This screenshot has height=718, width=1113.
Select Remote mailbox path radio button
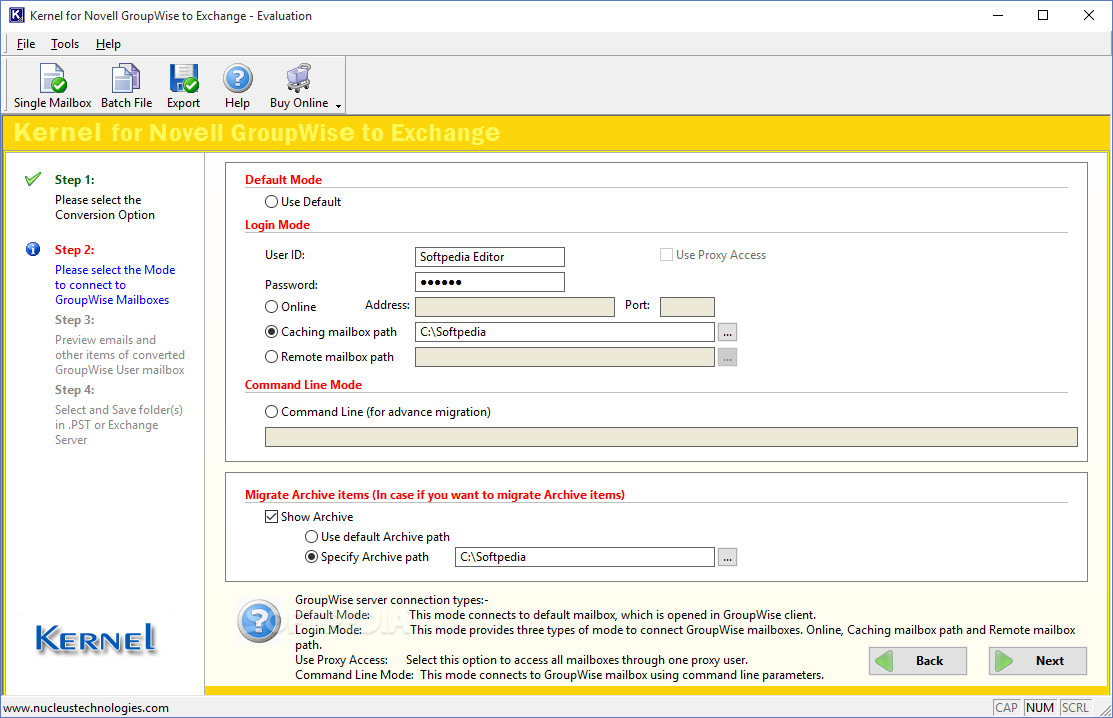pyautogui.click(x=271, y=357)
